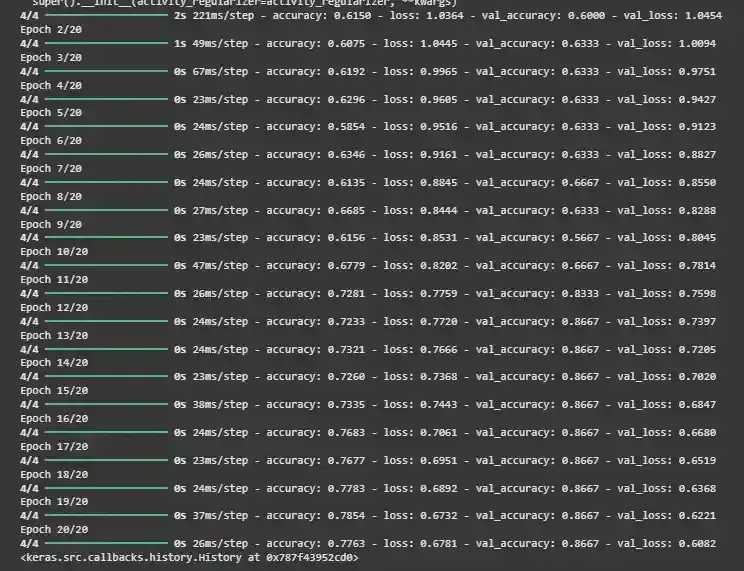This screenshot has width=744, height=571.
Task: Click the Epoch 10 progress bar
Action: click(x=107, y=265)
